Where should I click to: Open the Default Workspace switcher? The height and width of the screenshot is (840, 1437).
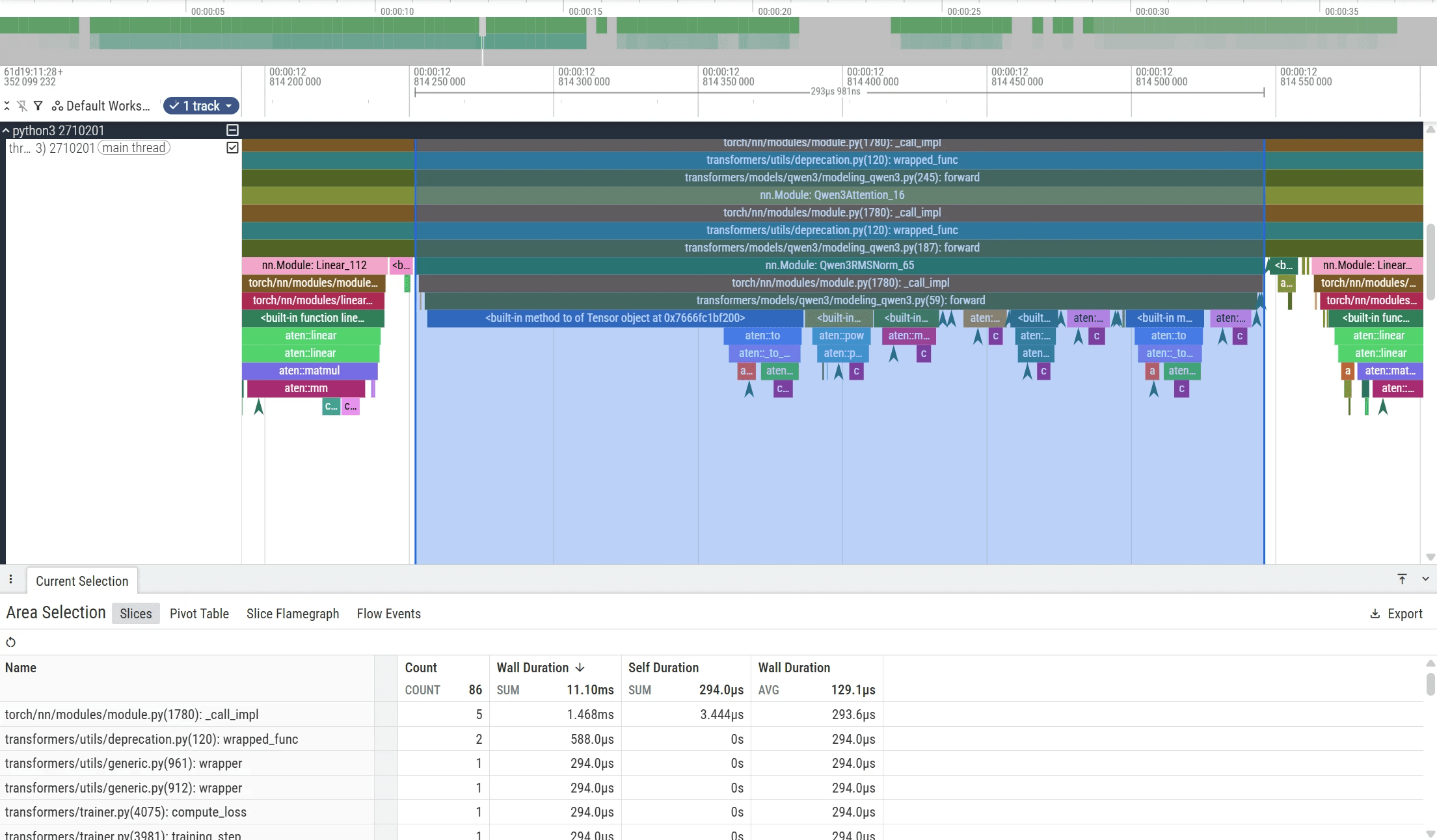tap(101, 106)
